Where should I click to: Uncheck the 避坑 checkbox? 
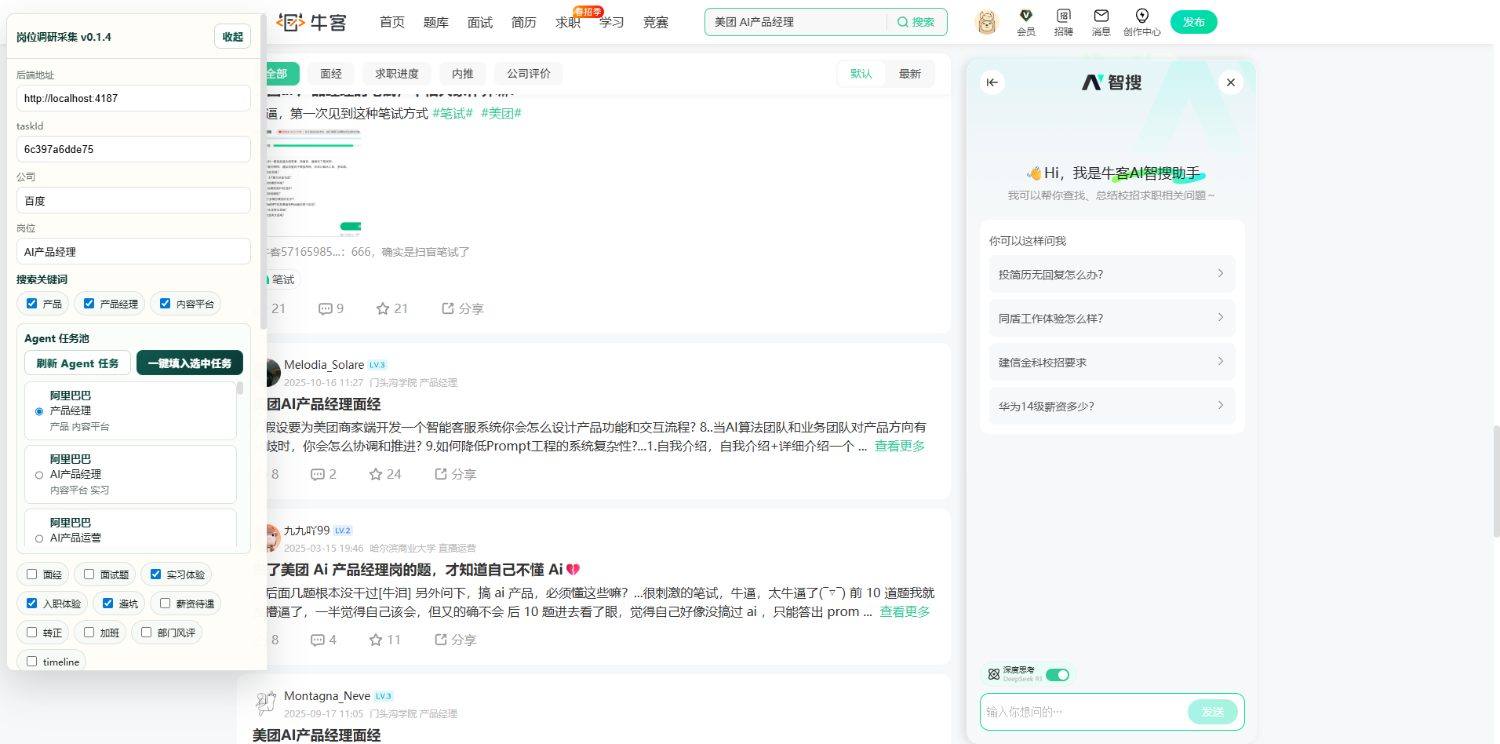tap(108, 604)
